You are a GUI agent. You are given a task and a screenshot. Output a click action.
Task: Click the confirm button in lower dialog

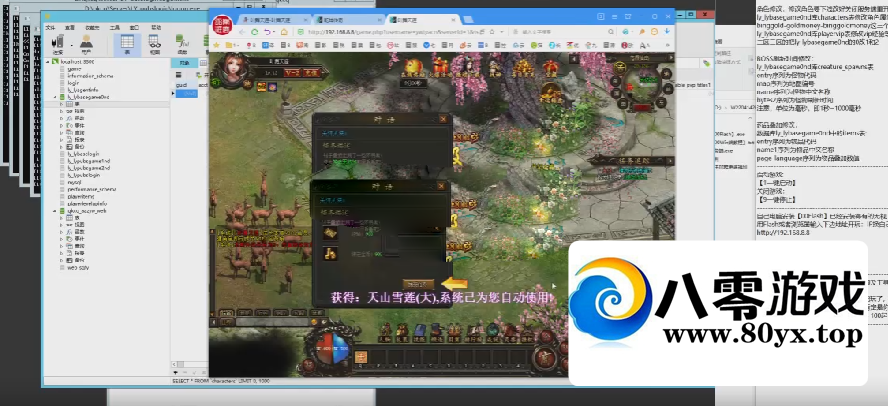(x=419, y=284)
